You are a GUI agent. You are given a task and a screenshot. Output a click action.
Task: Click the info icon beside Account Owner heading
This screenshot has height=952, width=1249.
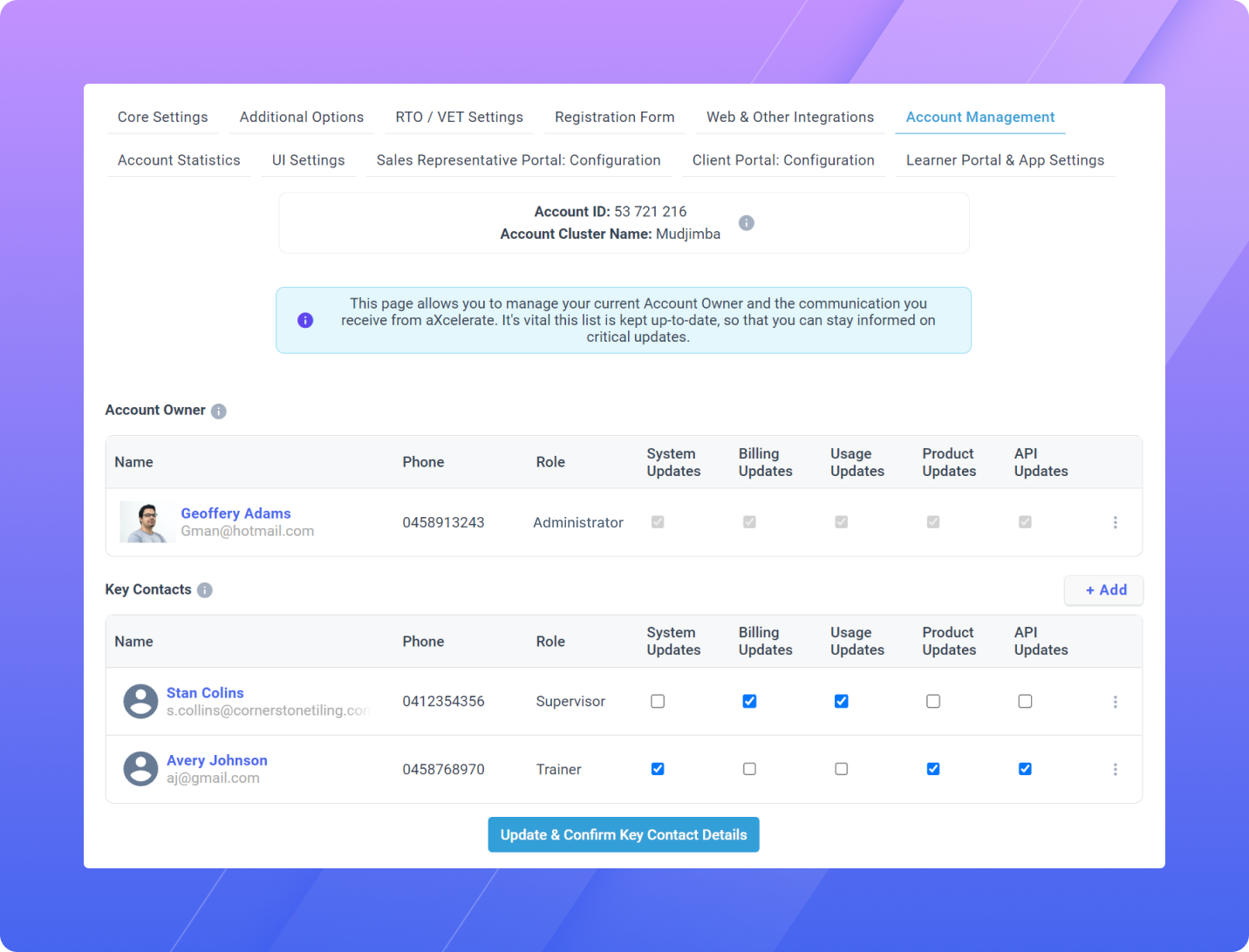coord(218,411)
